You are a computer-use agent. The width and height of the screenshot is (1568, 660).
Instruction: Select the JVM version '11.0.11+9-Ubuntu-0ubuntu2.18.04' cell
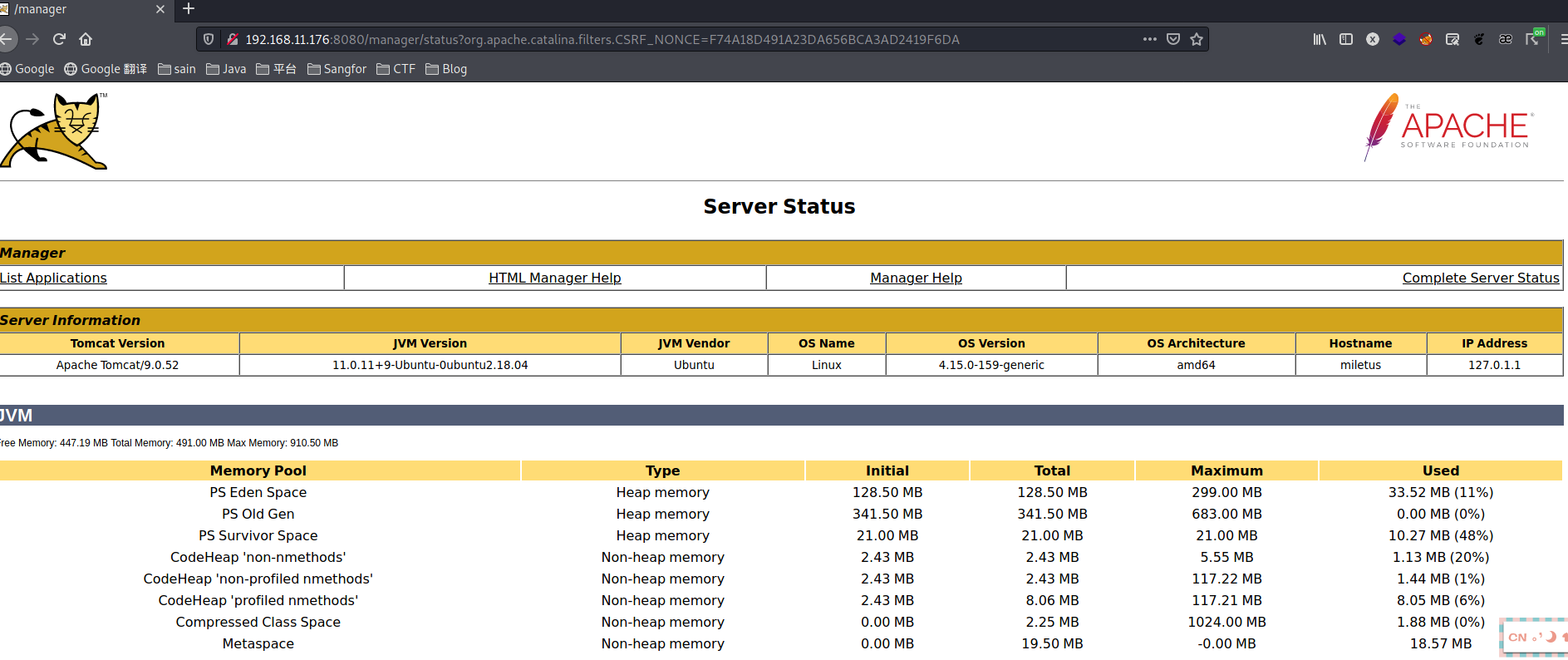coord(430,365)
